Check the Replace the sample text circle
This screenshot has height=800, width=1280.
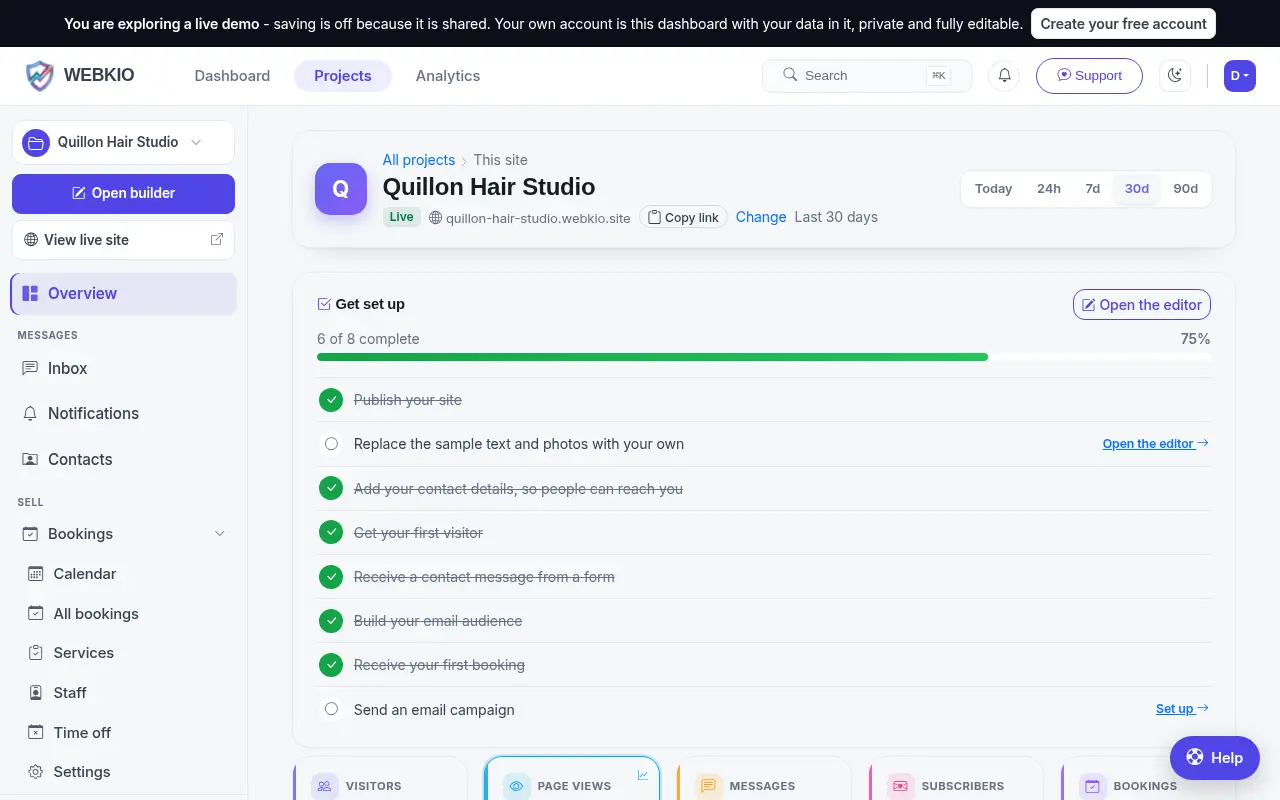click(x=331, y=444)
